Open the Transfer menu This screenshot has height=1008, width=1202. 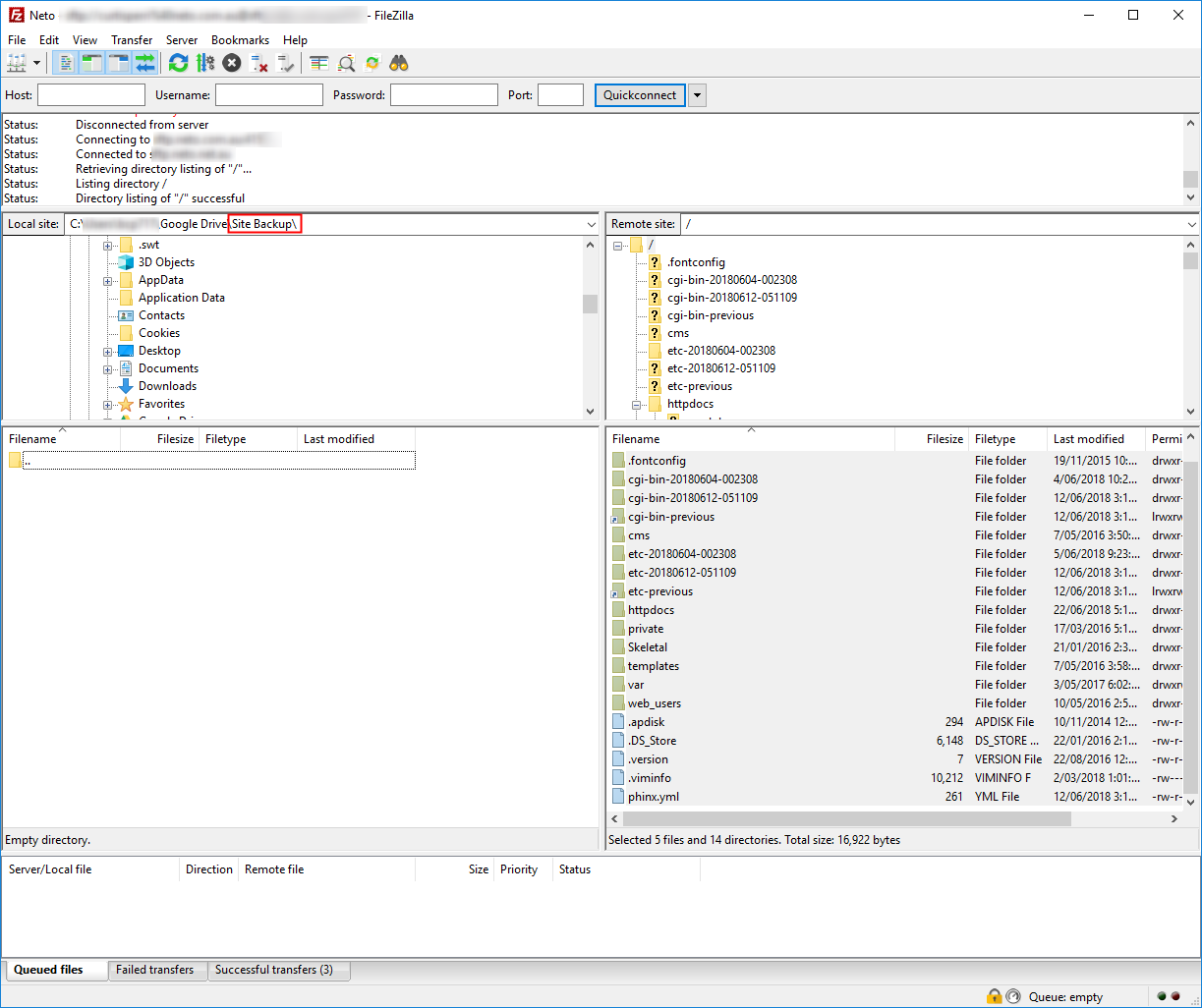click(x=132, y=40)
